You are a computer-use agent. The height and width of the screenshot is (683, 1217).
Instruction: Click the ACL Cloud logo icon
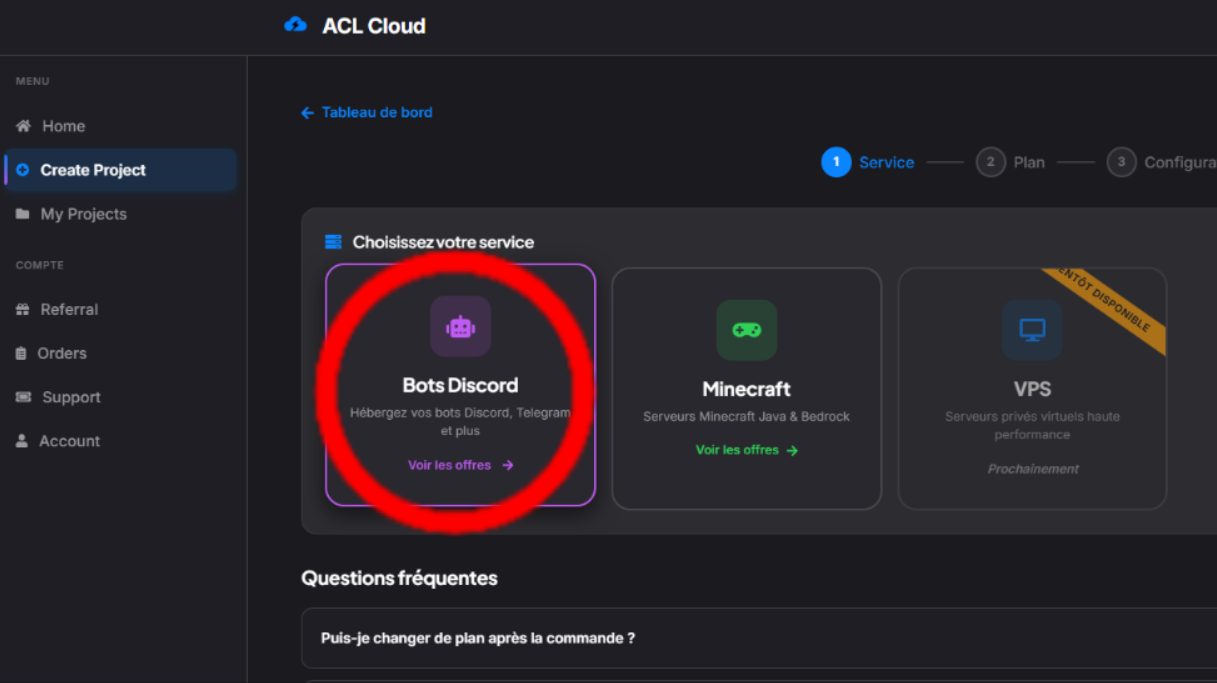click(x=294, y=24)
